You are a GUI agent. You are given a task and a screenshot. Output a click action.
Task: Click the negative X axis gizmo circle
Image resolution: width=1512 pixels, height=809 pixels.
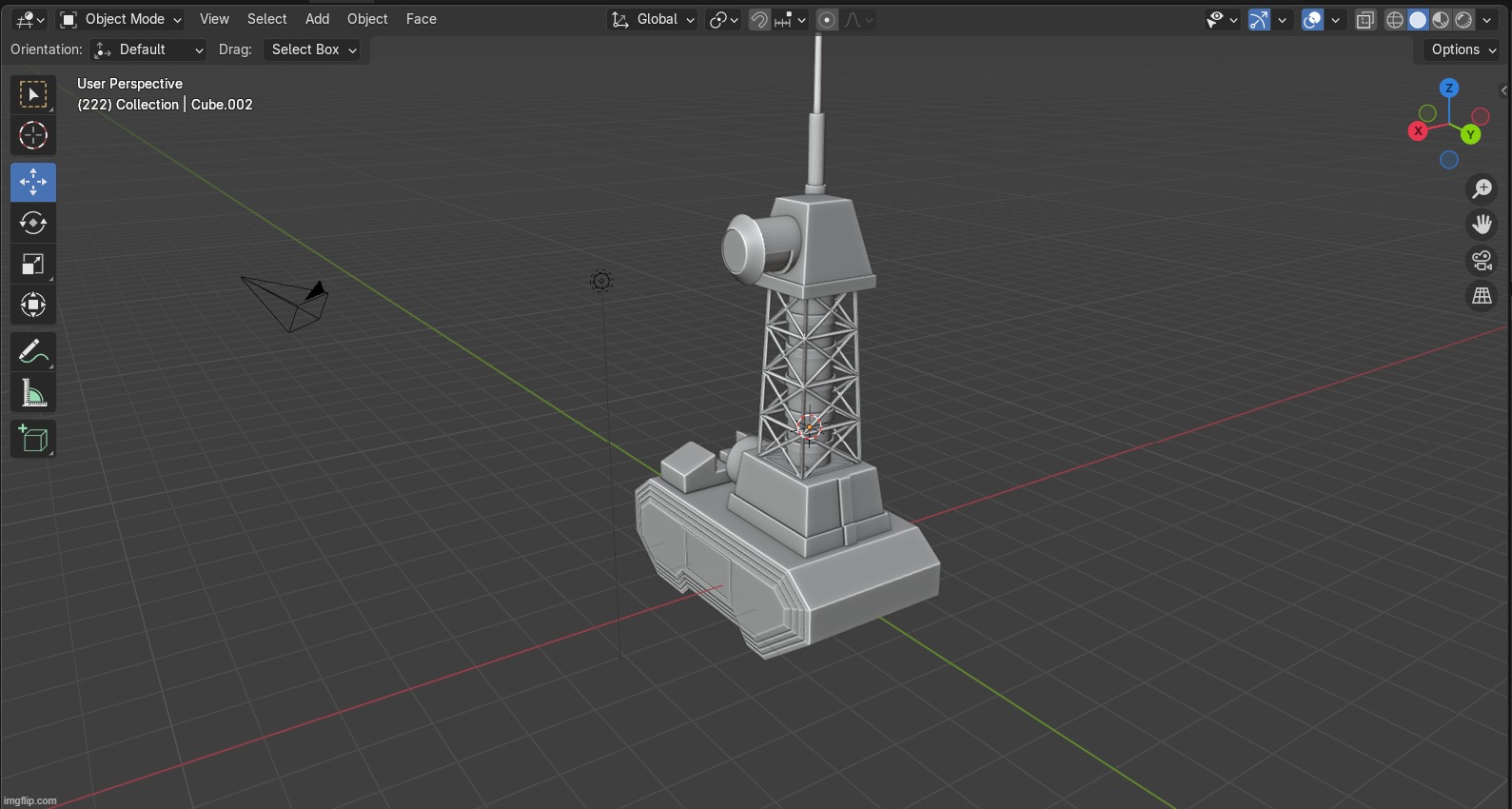(x=1481, y=116)
